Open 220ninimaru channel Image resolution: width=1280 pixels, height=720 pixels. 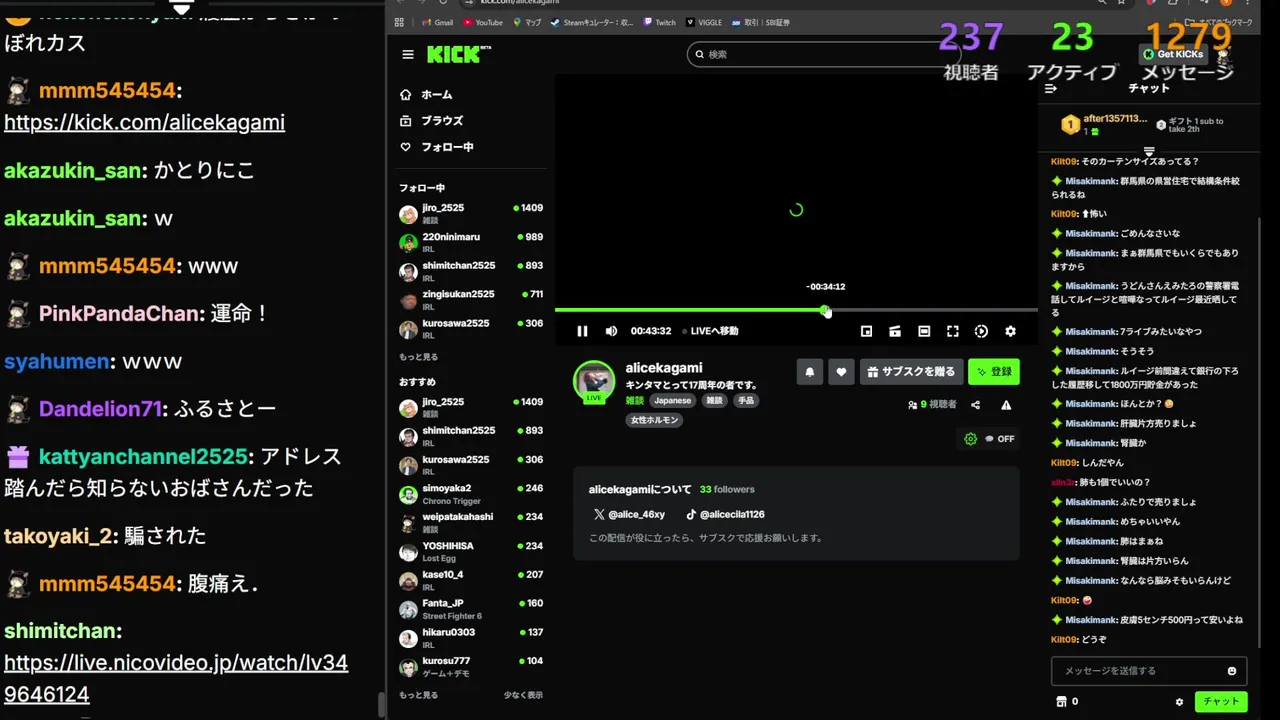point(470,242)
